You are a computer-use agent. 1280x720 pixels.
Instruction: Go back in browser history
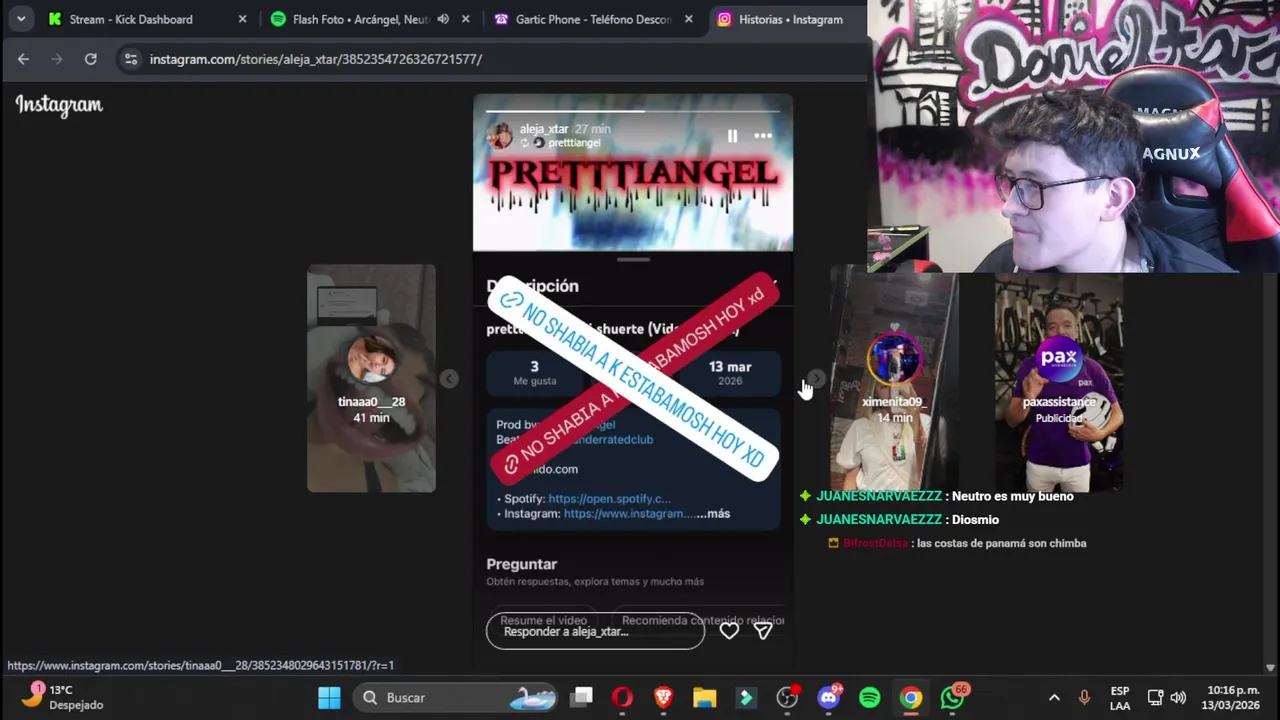click(23, 59)
